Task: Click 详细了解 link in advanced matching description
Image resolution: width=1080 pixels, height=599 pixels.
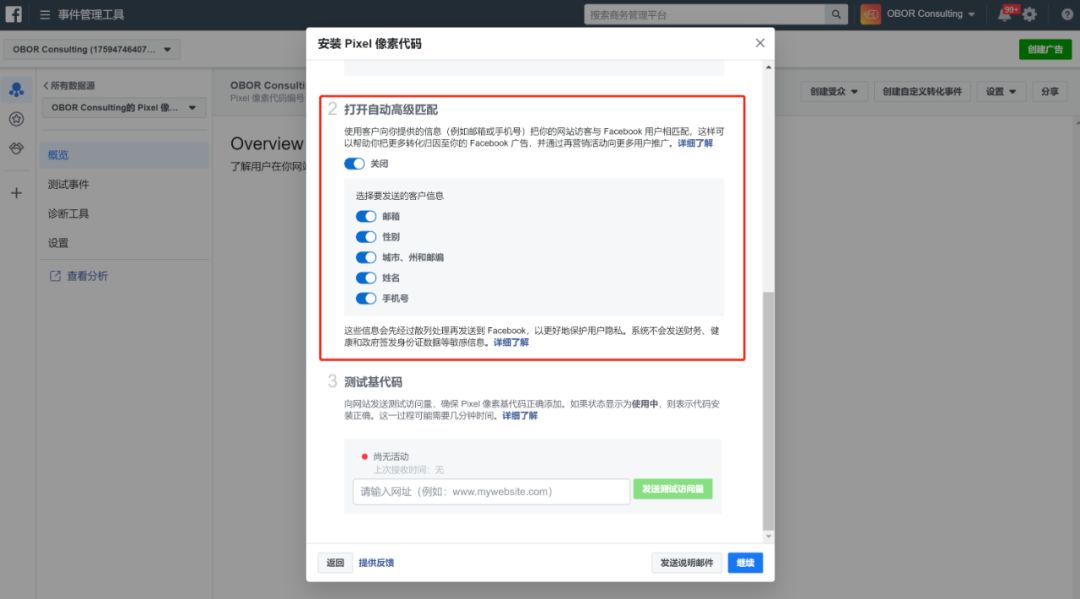Action: point(695,143)
